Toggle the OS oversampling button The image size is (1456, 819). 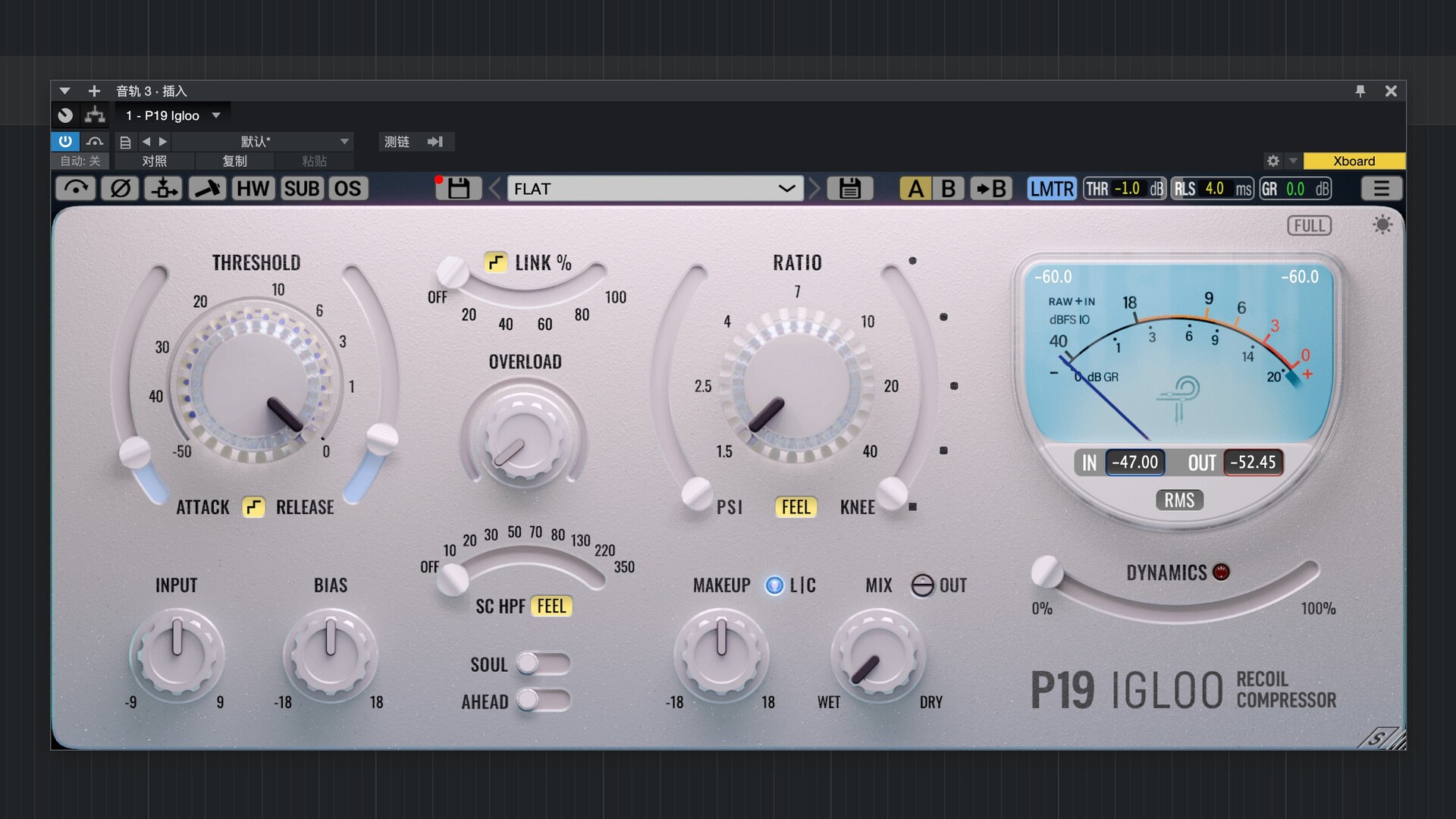click(348, 188)
